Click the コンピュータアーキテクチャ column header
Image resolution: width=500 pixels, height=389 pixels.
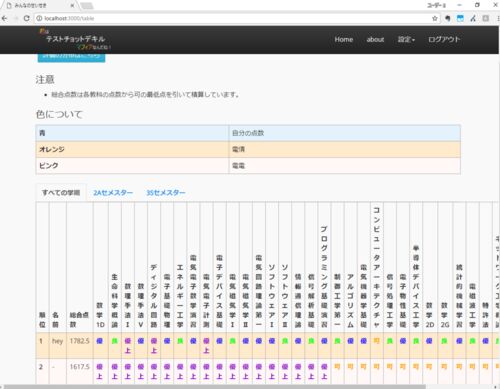pyautogui.click(x=377, y=267)
